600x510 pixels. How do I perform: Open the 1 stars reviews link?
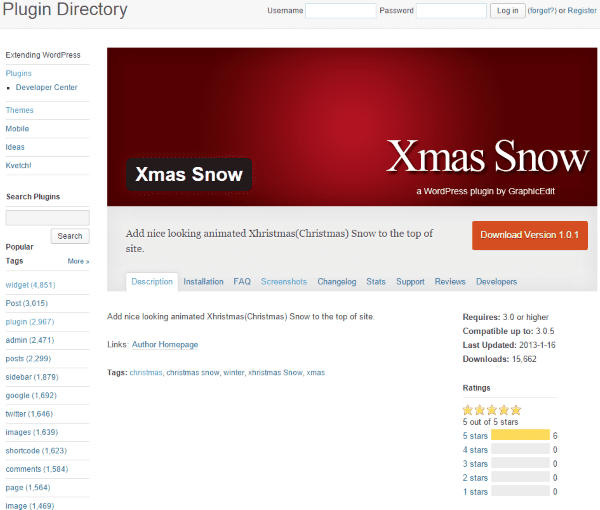(x=475, y=492)
